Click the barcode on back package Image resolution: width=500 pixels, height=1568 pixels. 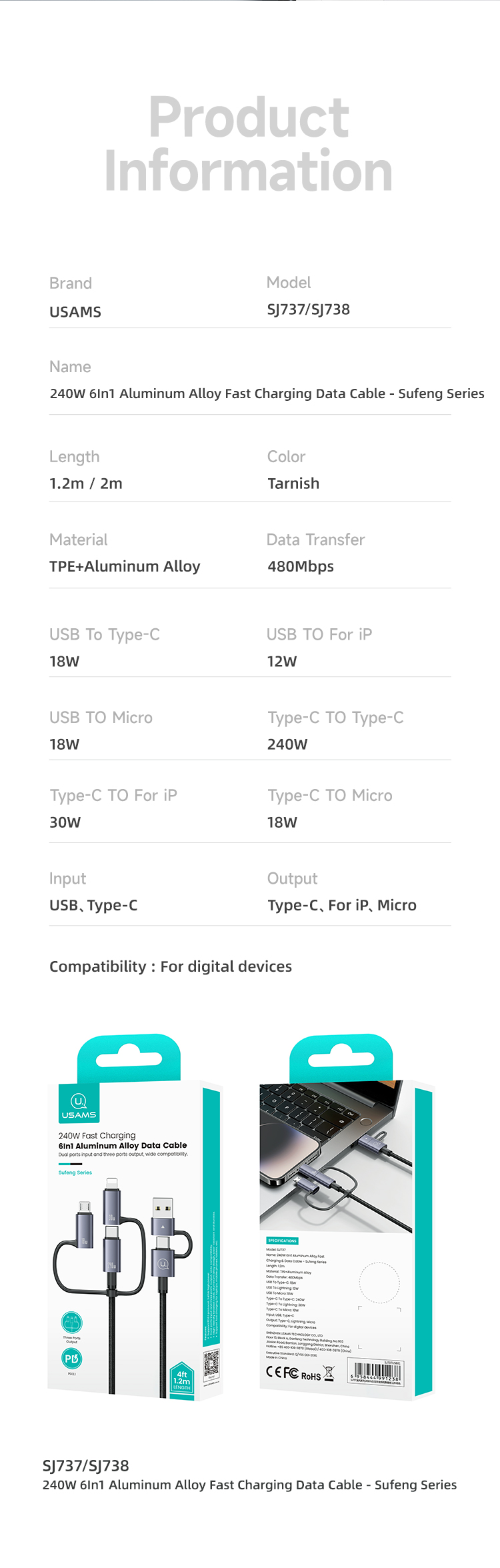pyautogui.click(x=375, y=1373)
